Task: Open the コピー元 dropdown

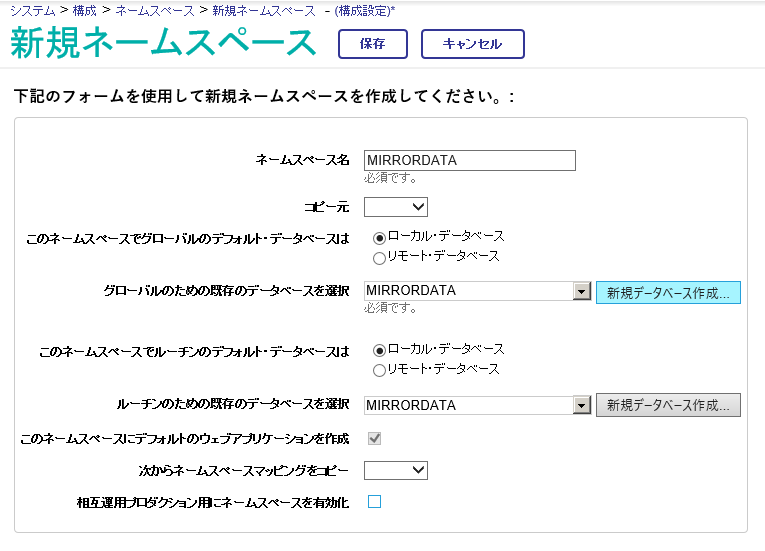Action: [396, 207]
